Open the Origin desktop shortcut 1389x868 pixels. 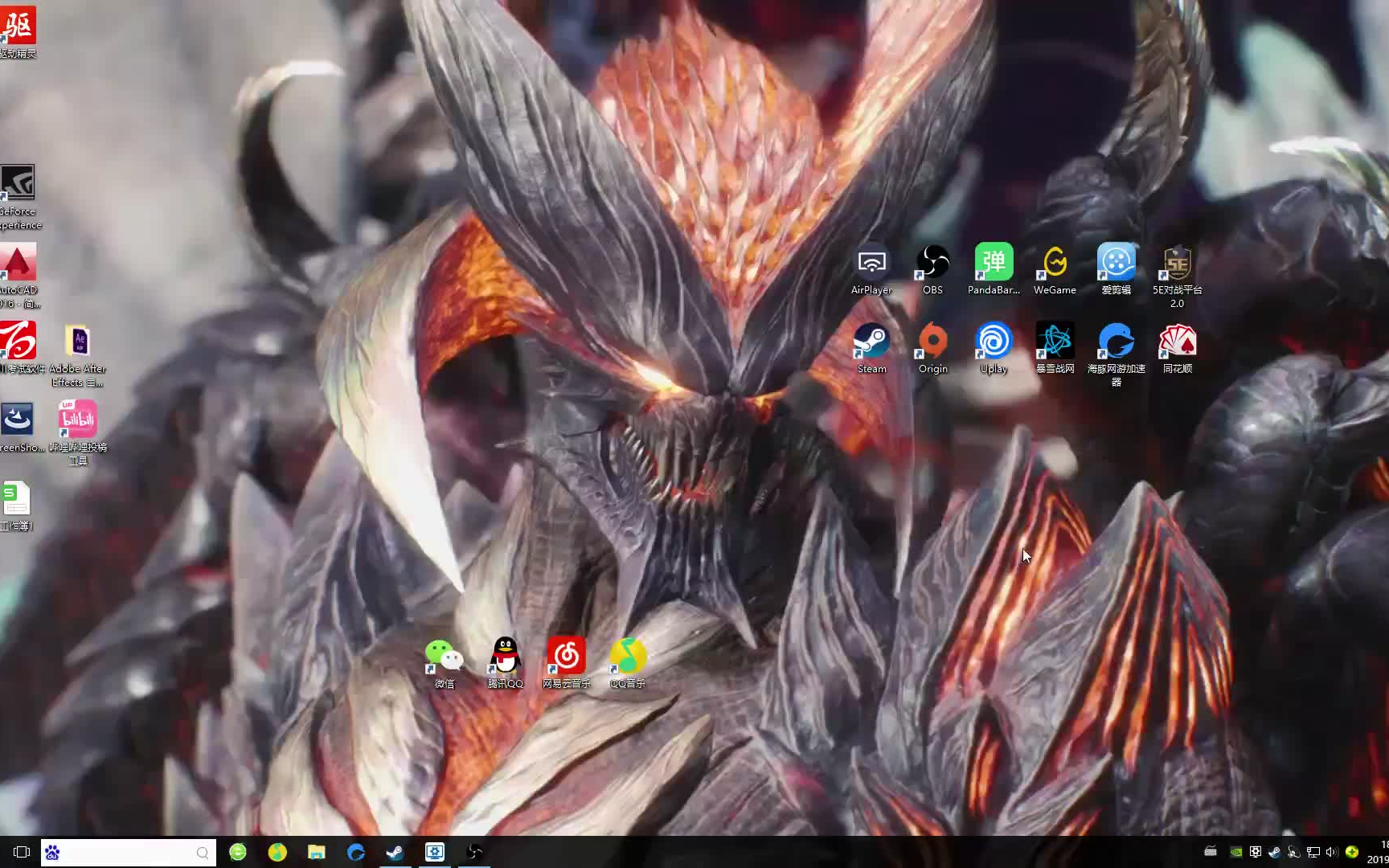click(932, 348)
